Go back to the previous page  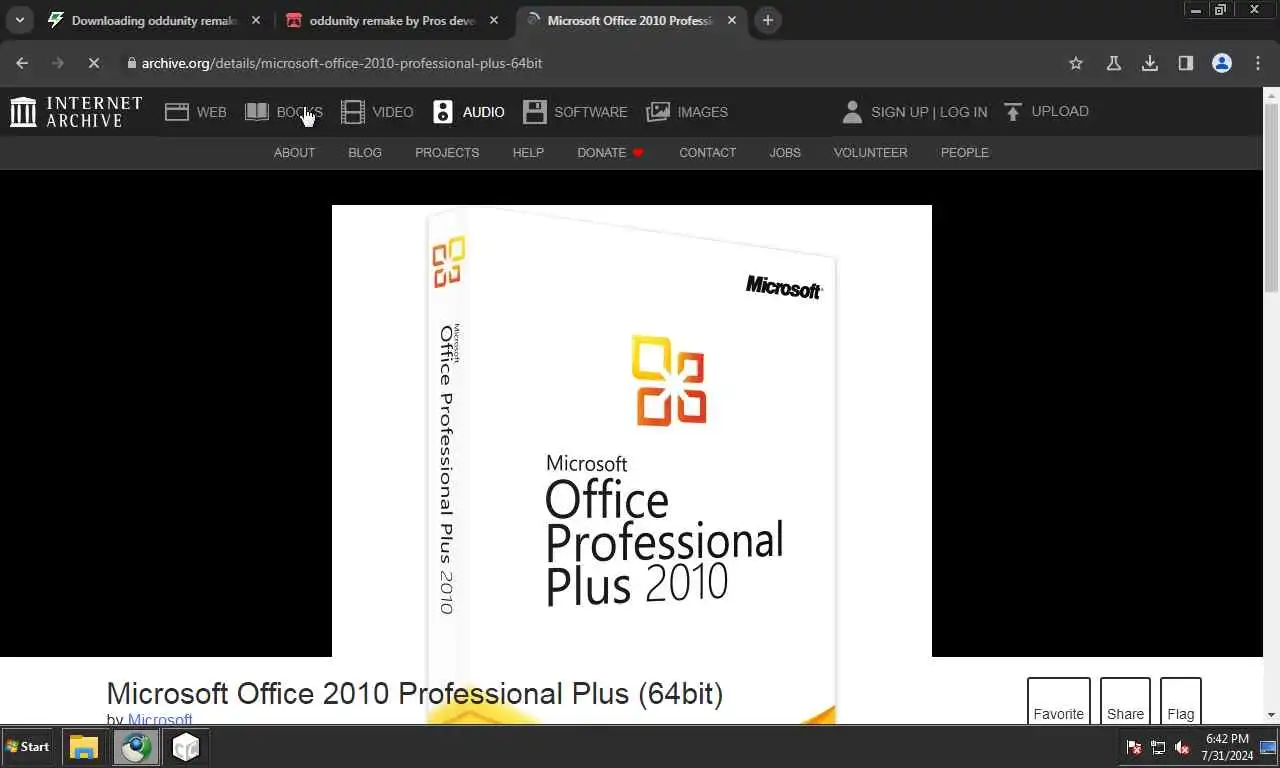22,63
